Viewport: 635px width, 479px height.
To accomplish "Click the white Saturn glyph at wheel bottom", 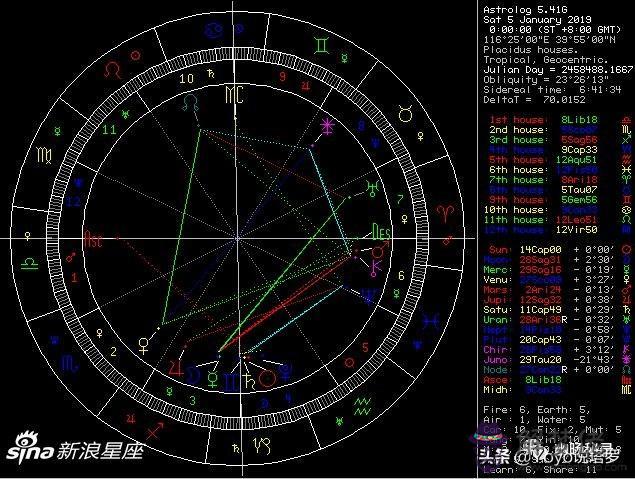I will click(248, 381).
